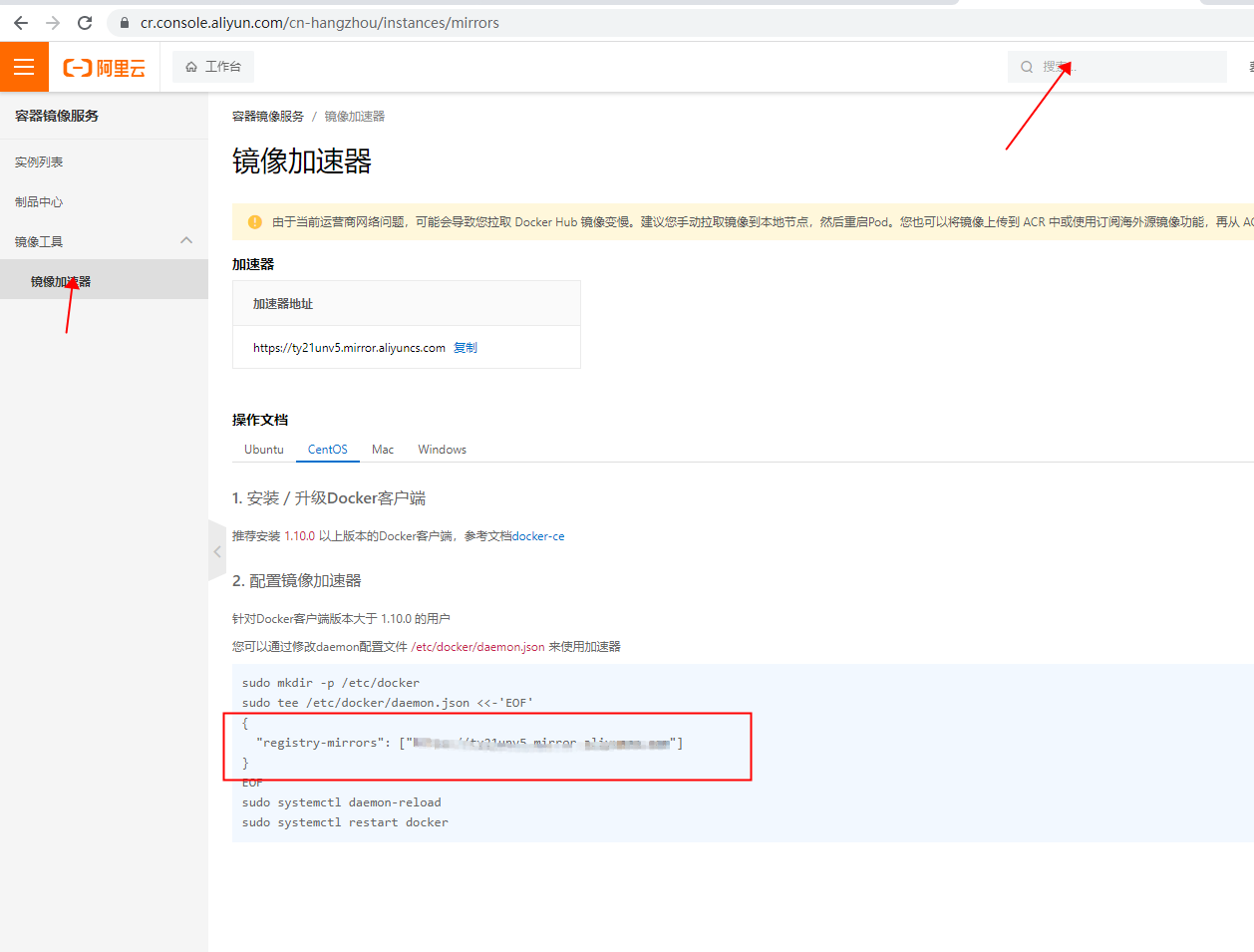Click the cr.console.aliyun.com address bar URL
The height and width of the screenshot is (952, 1254).
320,22
